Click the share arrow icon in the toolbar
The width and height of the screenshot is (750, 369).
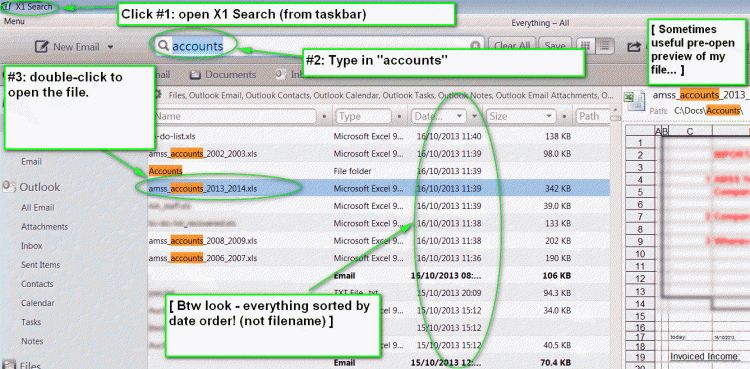[634, 46]
